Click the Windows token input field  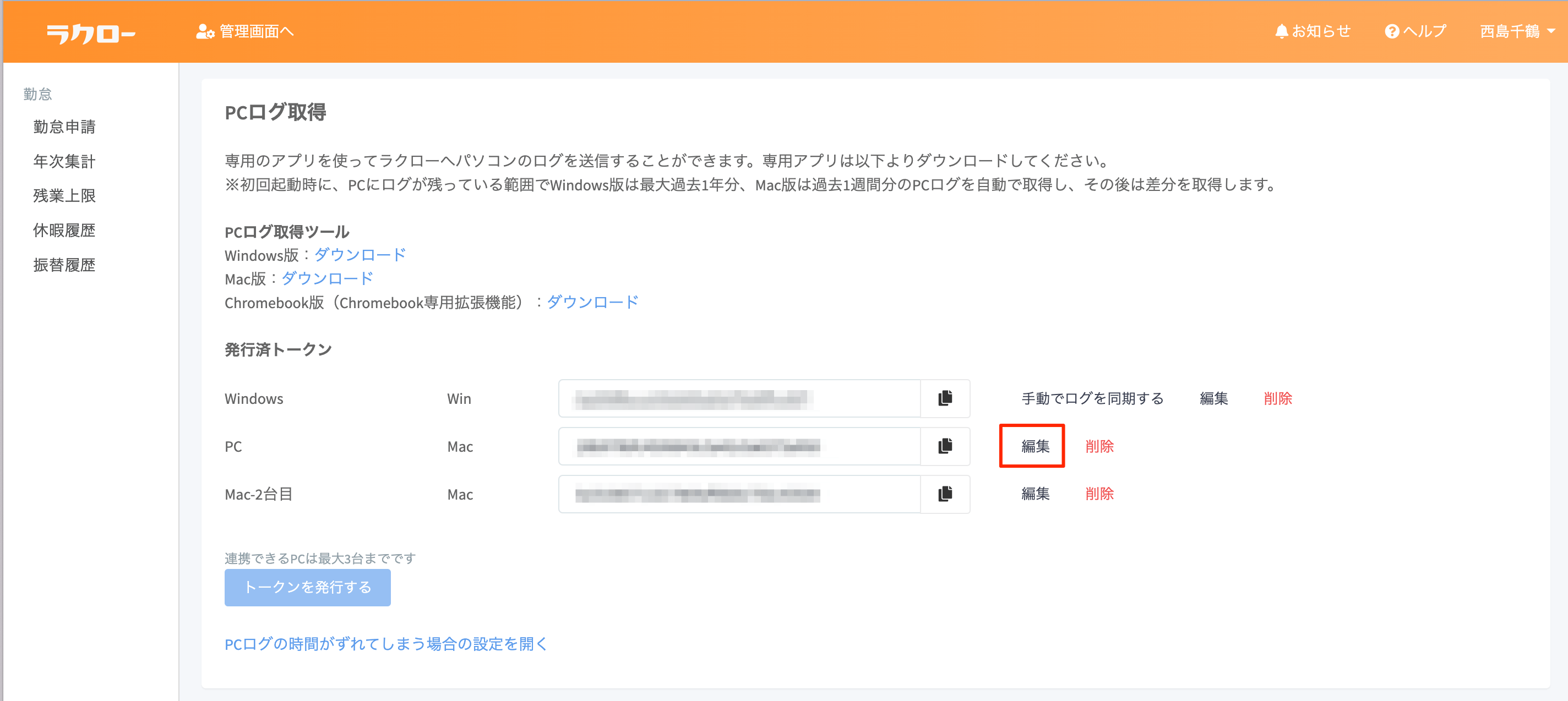tap(739, 398)
